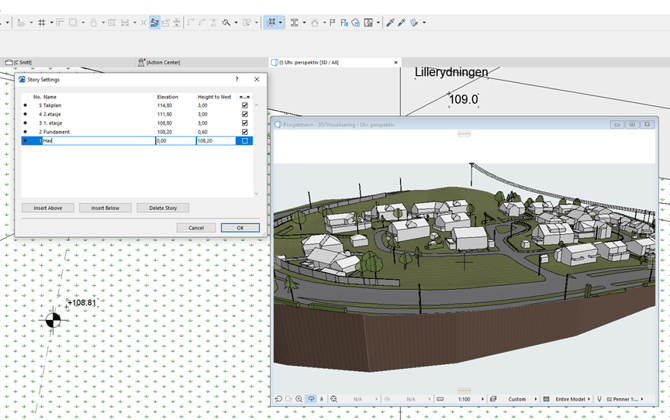Click the syringe inject parameters icon

402,22
